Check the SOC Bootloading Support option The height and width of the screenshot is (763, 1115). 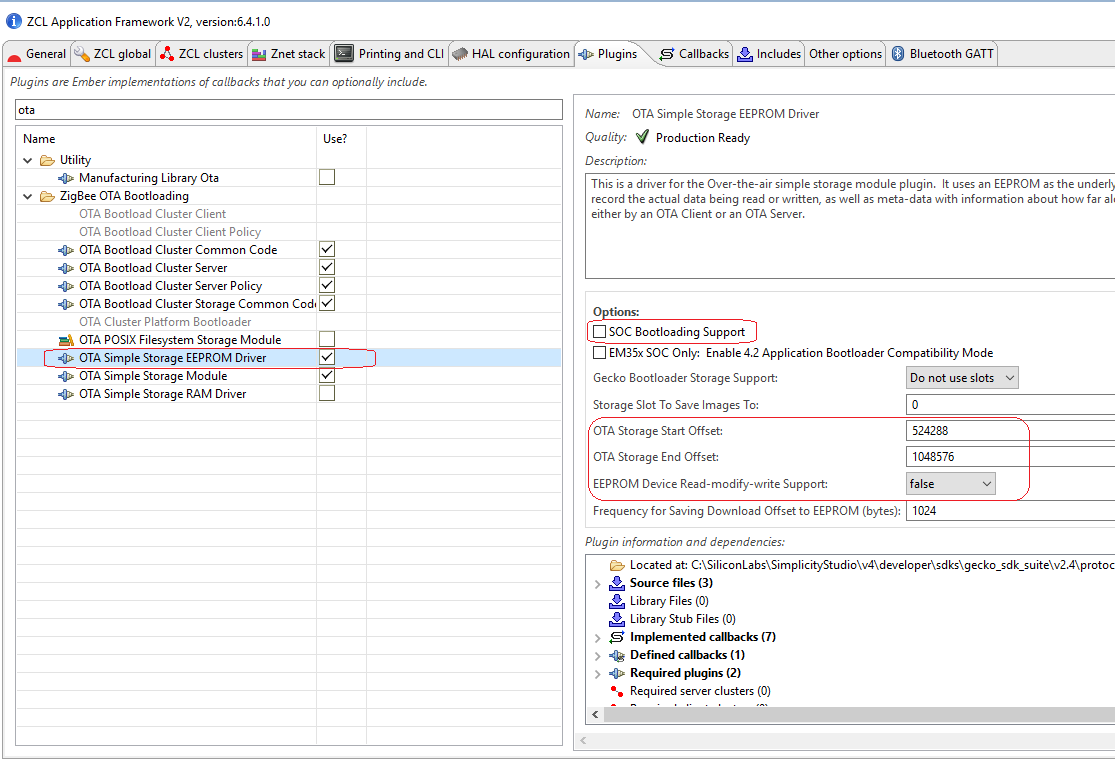pos(599,331)
